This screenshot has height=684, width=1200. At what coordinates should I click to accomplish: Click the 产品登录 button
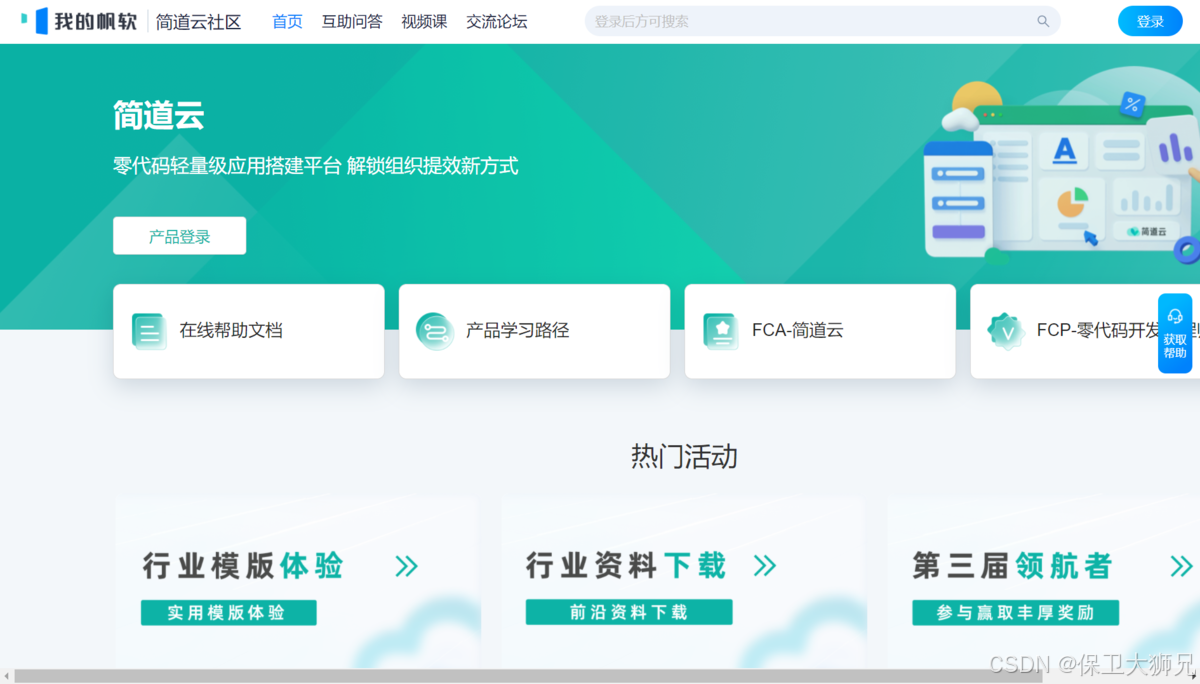coord(180,236)
